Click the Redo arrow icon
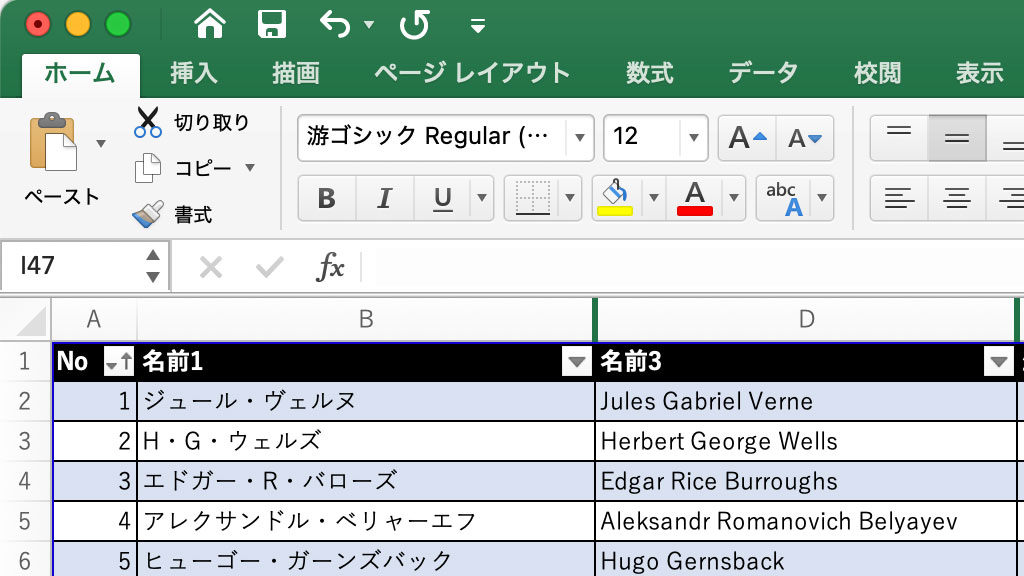Screen dimensions: 1024x576 tap(414, 24)
